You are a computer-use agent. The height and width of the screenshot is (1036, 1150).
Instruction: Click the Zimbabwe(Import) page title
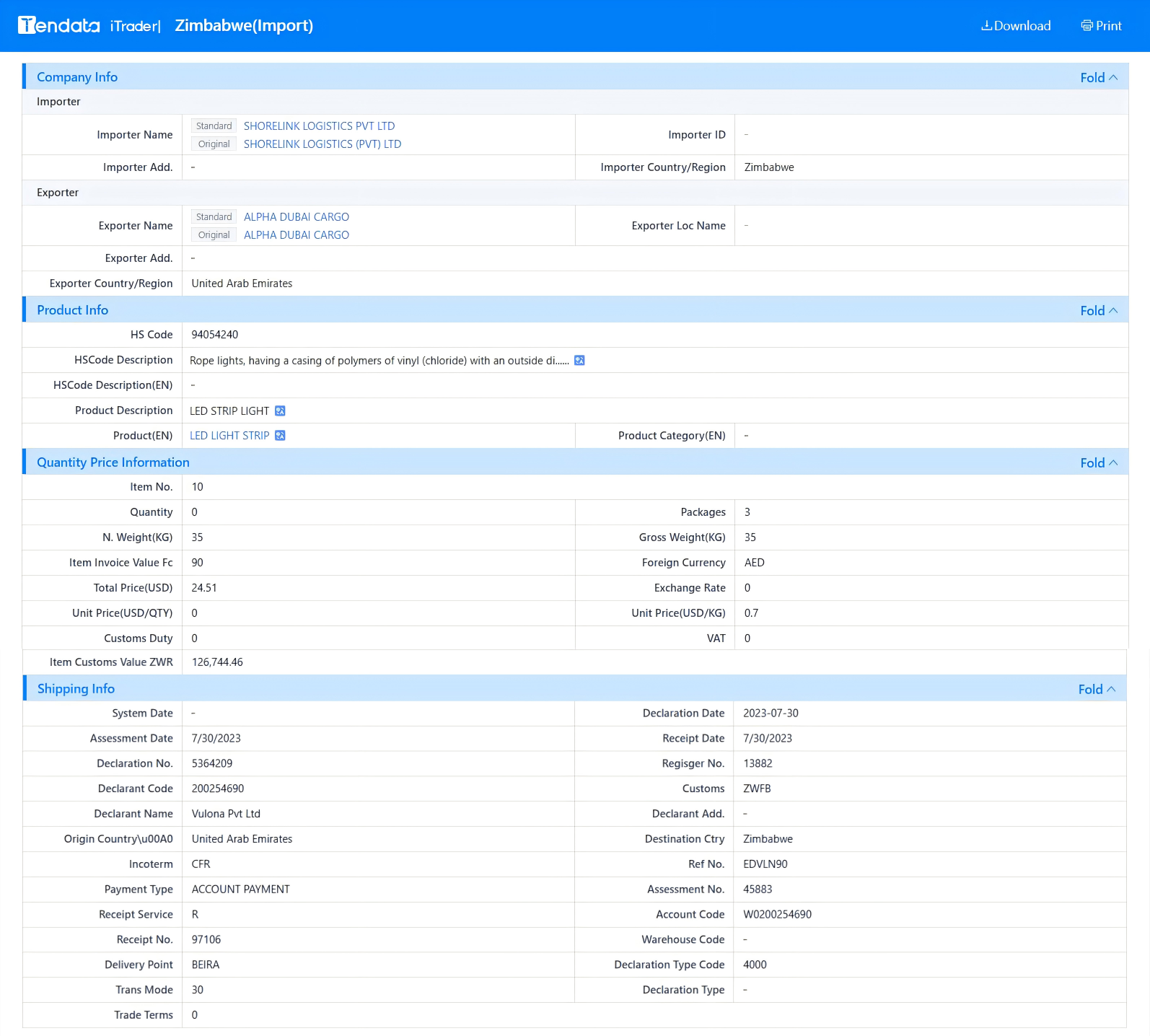tap(244, 26)
